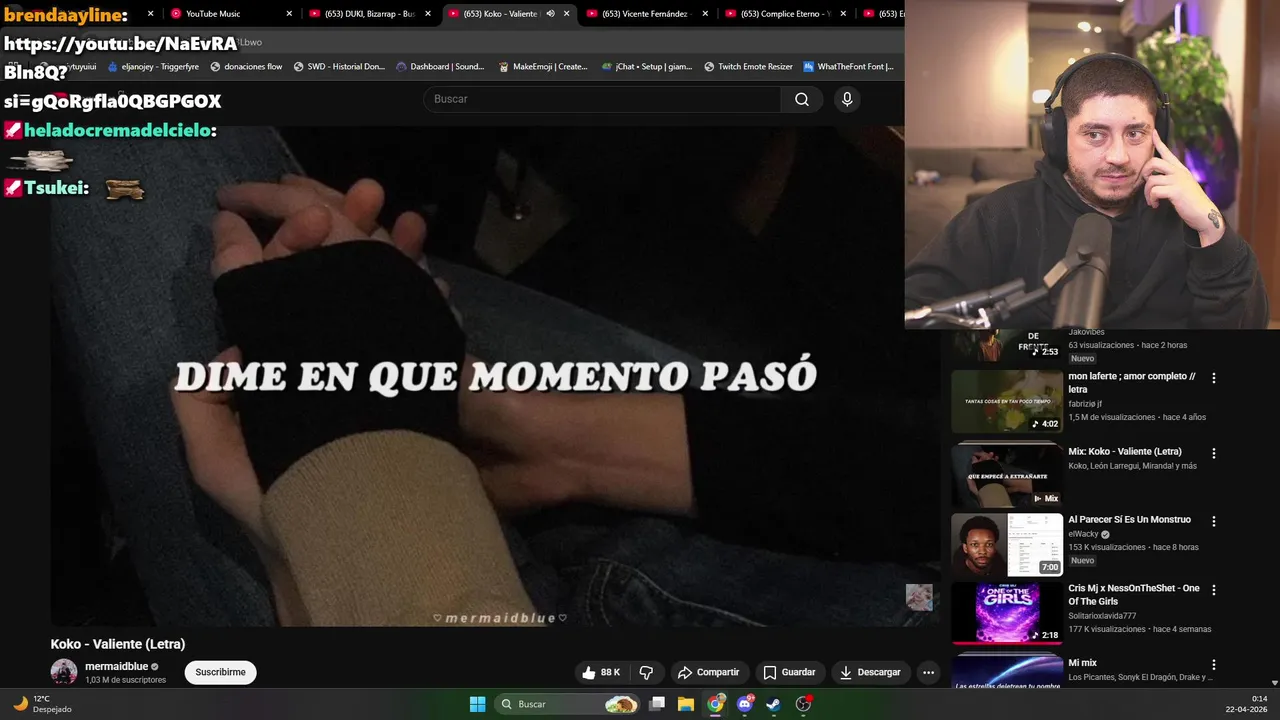This screenshot has height=720, width=1280.
Task: Click 'Mi mix' title in sidebar
Action: [x=1082, y=663]
